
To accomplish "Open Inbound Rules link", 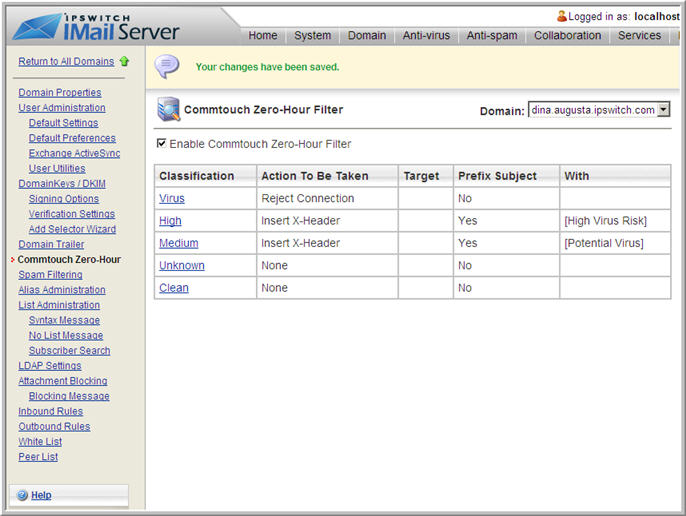I will (x=50, y=411).
